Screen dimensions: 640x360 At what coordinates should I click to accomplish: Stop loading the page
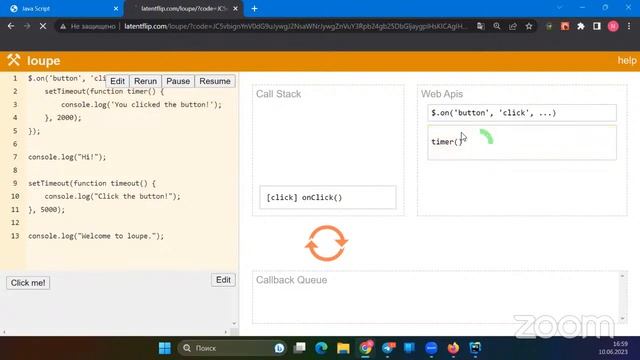click(43, 26)
